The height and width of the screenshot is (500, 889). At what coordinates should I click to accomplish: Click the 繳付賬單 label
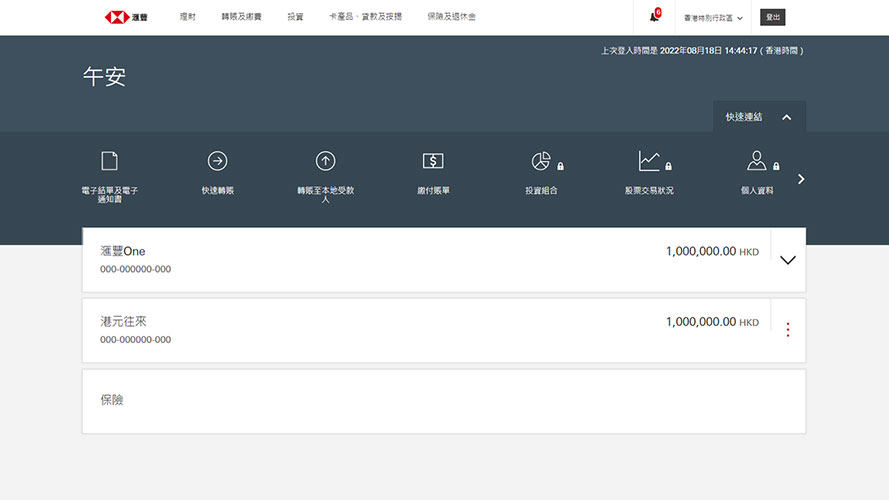433,190
